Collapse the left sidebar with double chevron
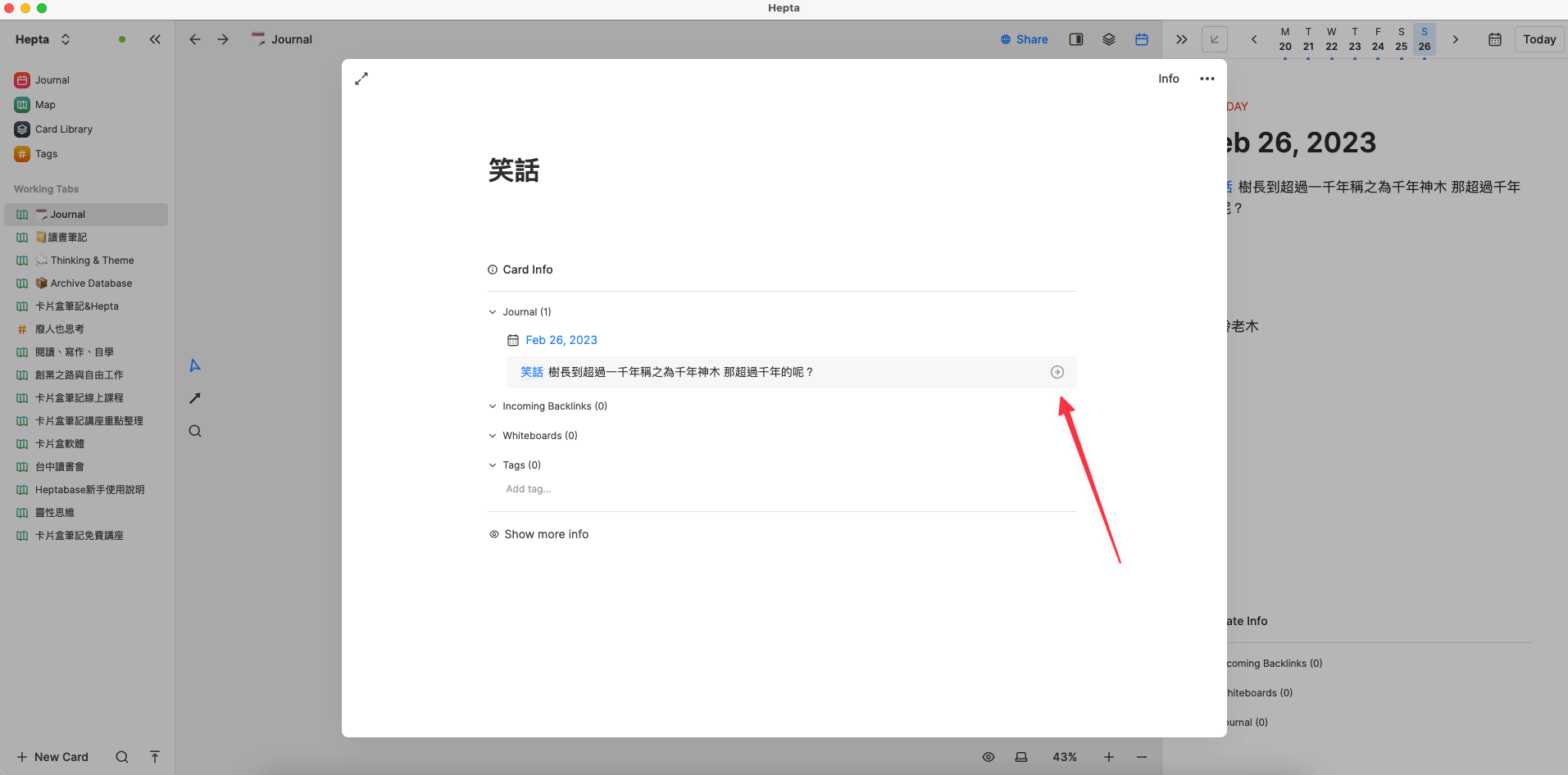Image resolution: width=1568 pixels, height=775 pixels. click(x=155, y=39)
